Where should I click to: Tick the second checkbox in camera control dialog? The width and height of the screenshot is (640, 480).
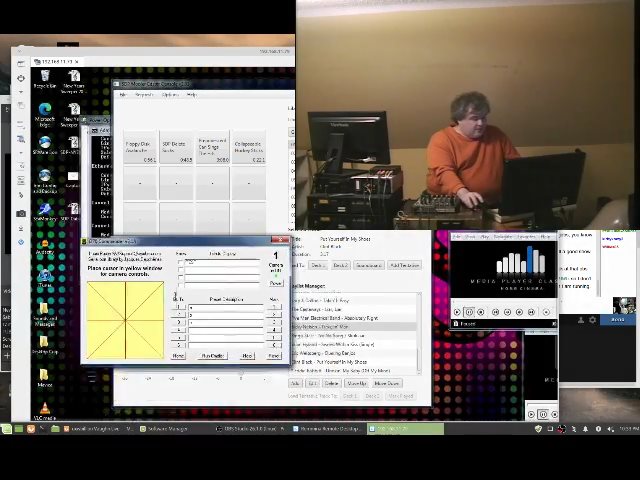[180, 270]
